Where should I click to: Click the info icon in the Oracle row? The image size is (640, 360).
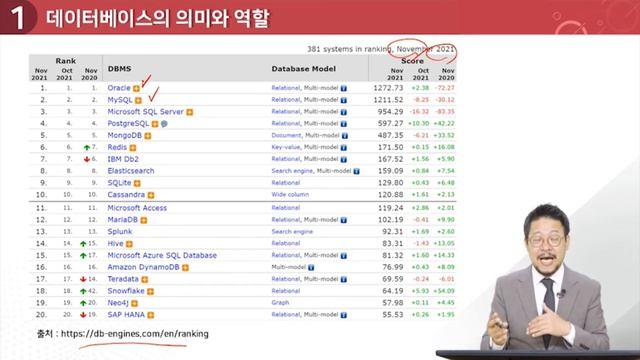coord(344,88)
